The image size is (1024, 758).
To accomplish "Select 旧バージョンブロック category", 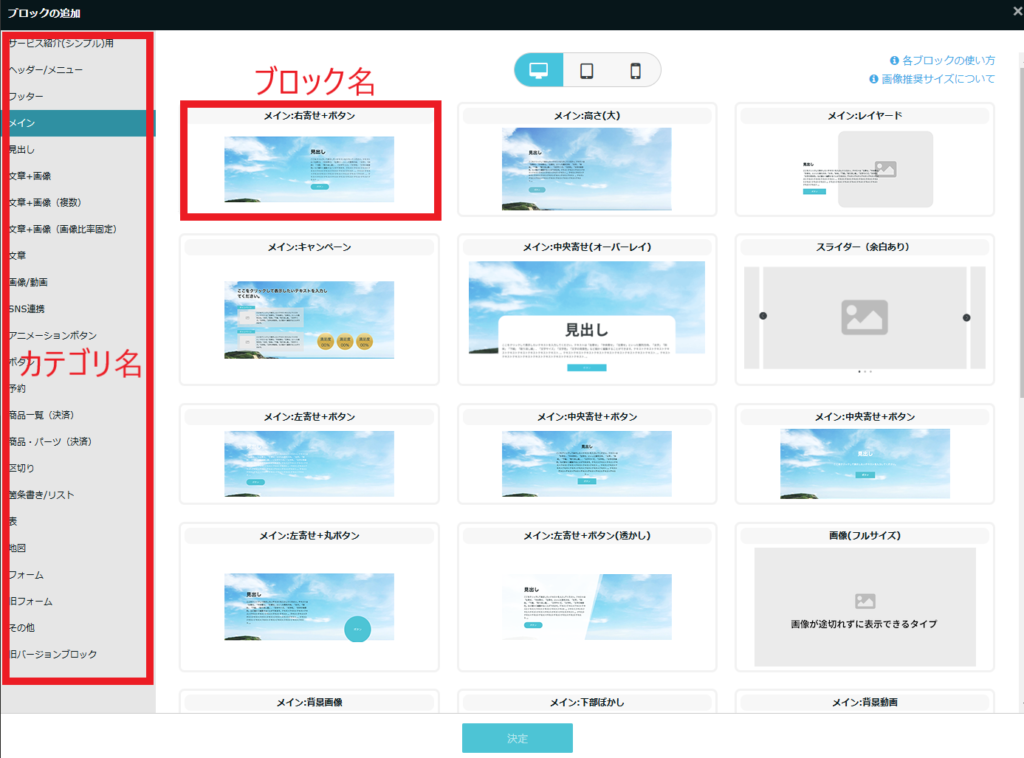I will coord(53,654).
